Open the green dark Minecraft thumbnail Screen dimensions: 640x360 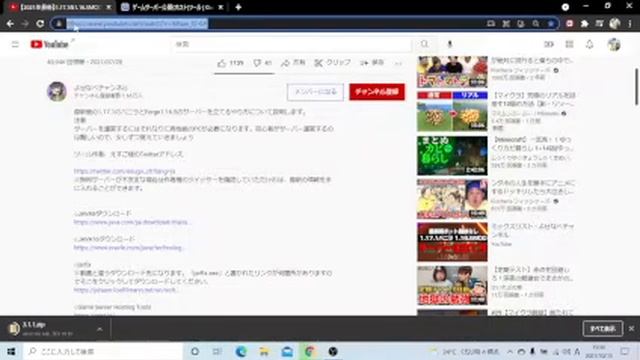point(452,156)
